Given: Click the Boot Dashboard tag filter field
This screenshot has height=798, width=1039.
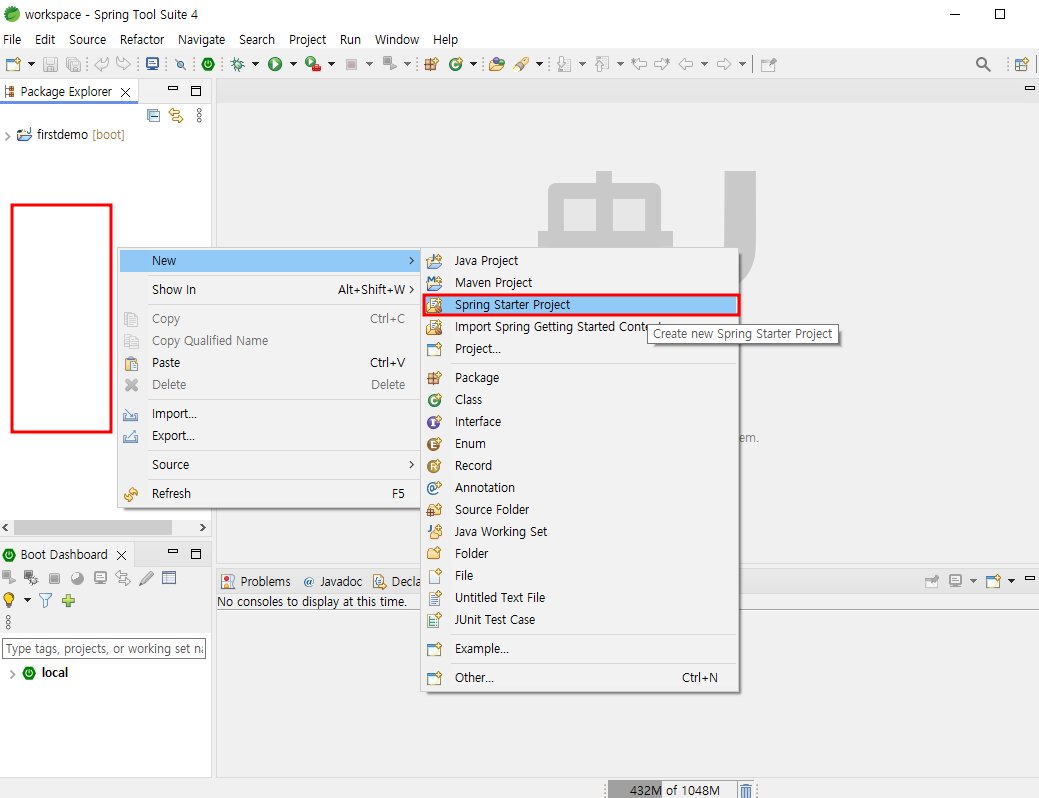Looking at the screenshot, I should pyautogui.click(x=104, y=649).
